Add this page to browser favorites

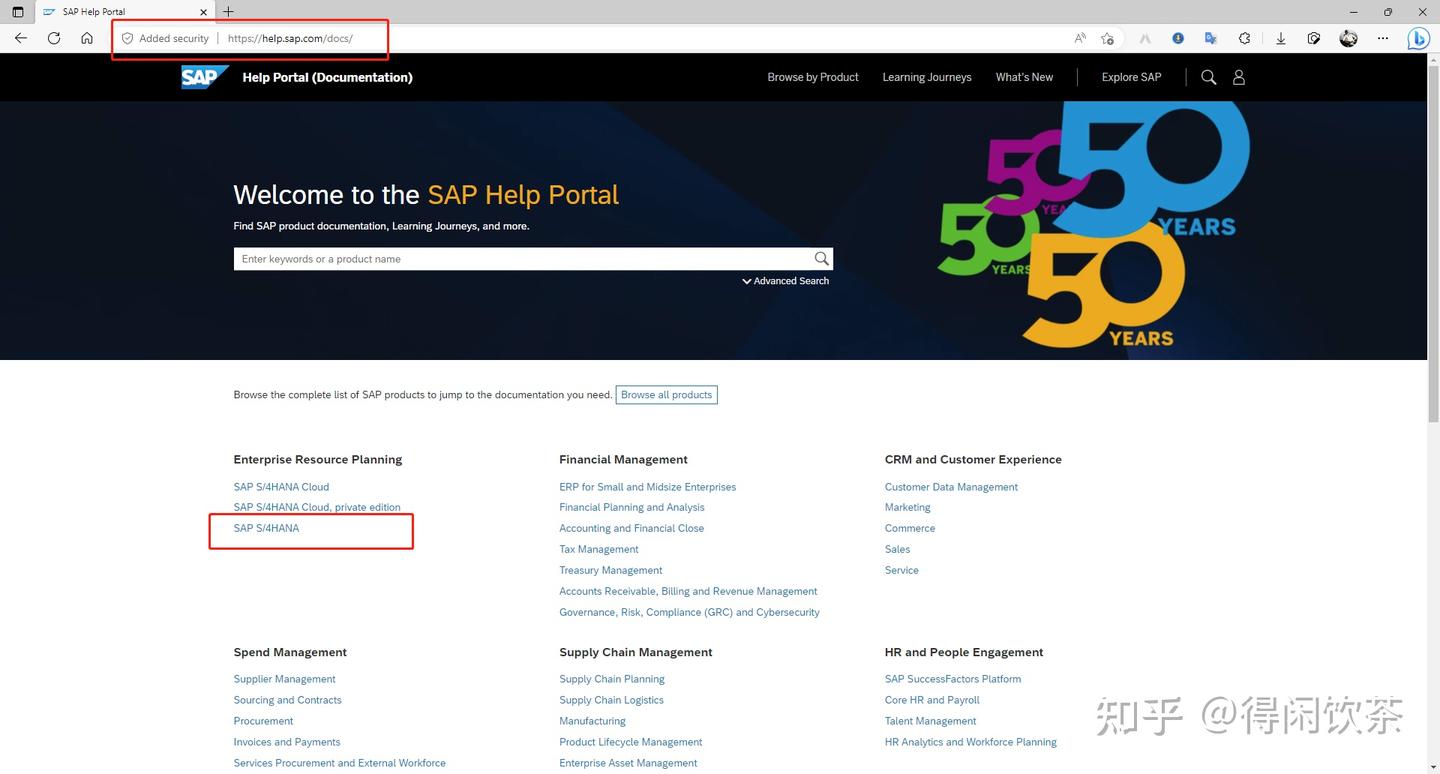1107,38
